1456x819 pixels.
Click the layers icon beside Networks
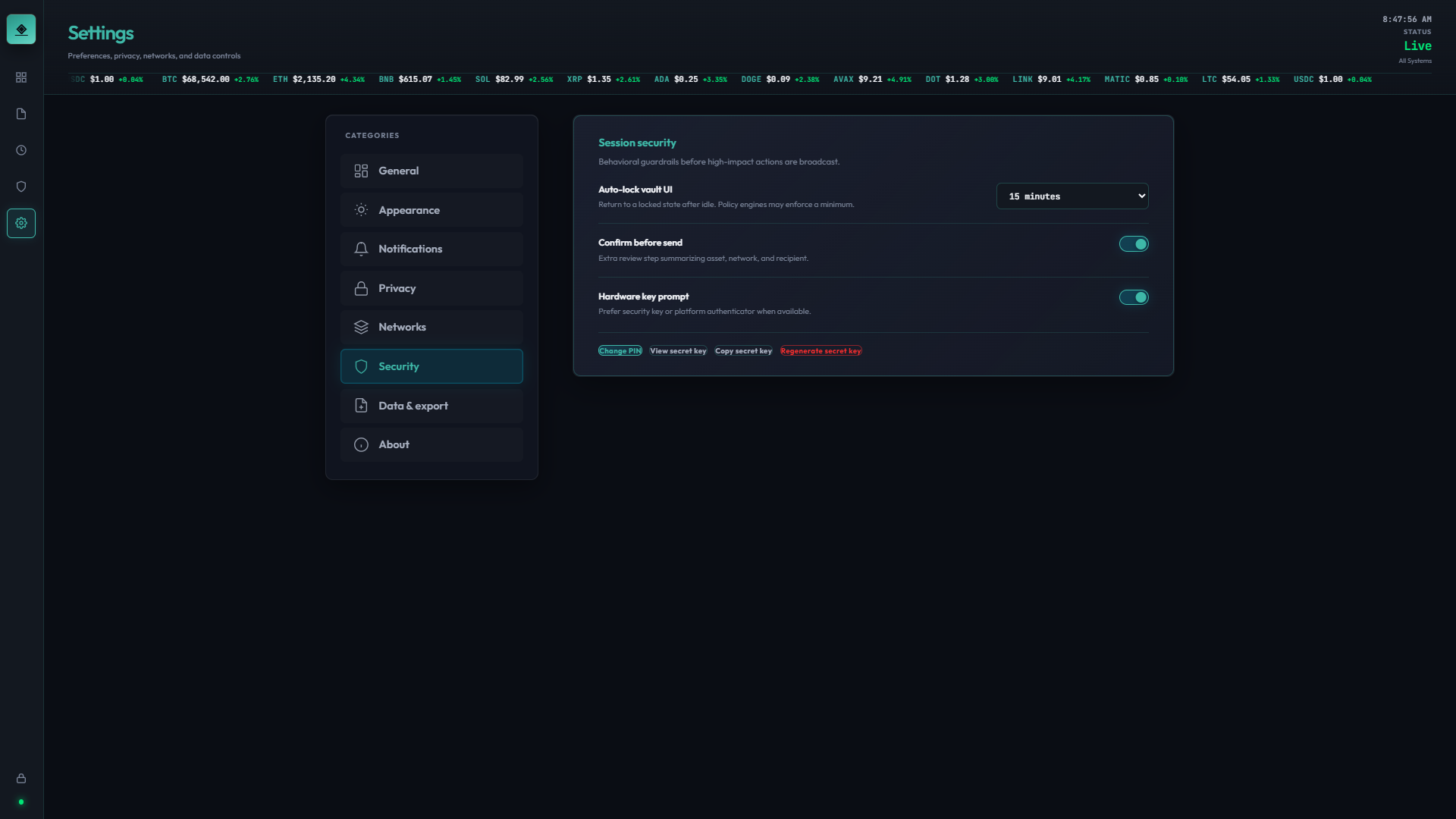click(361, 327)
